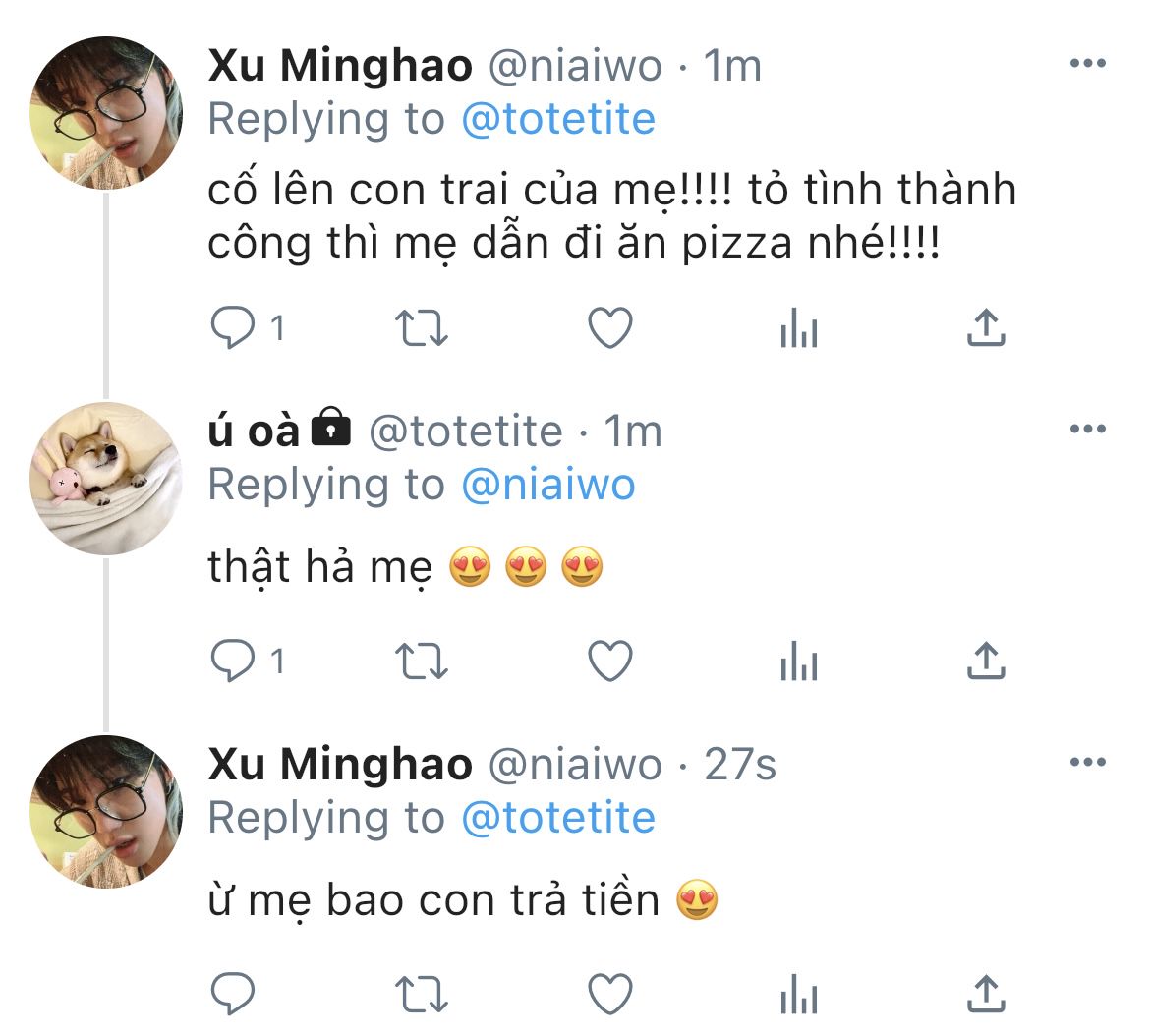Viewport: 1150px width, 1036px height.
Task: Share the first Xu Minghao tweet
Action: pos(985,328)
